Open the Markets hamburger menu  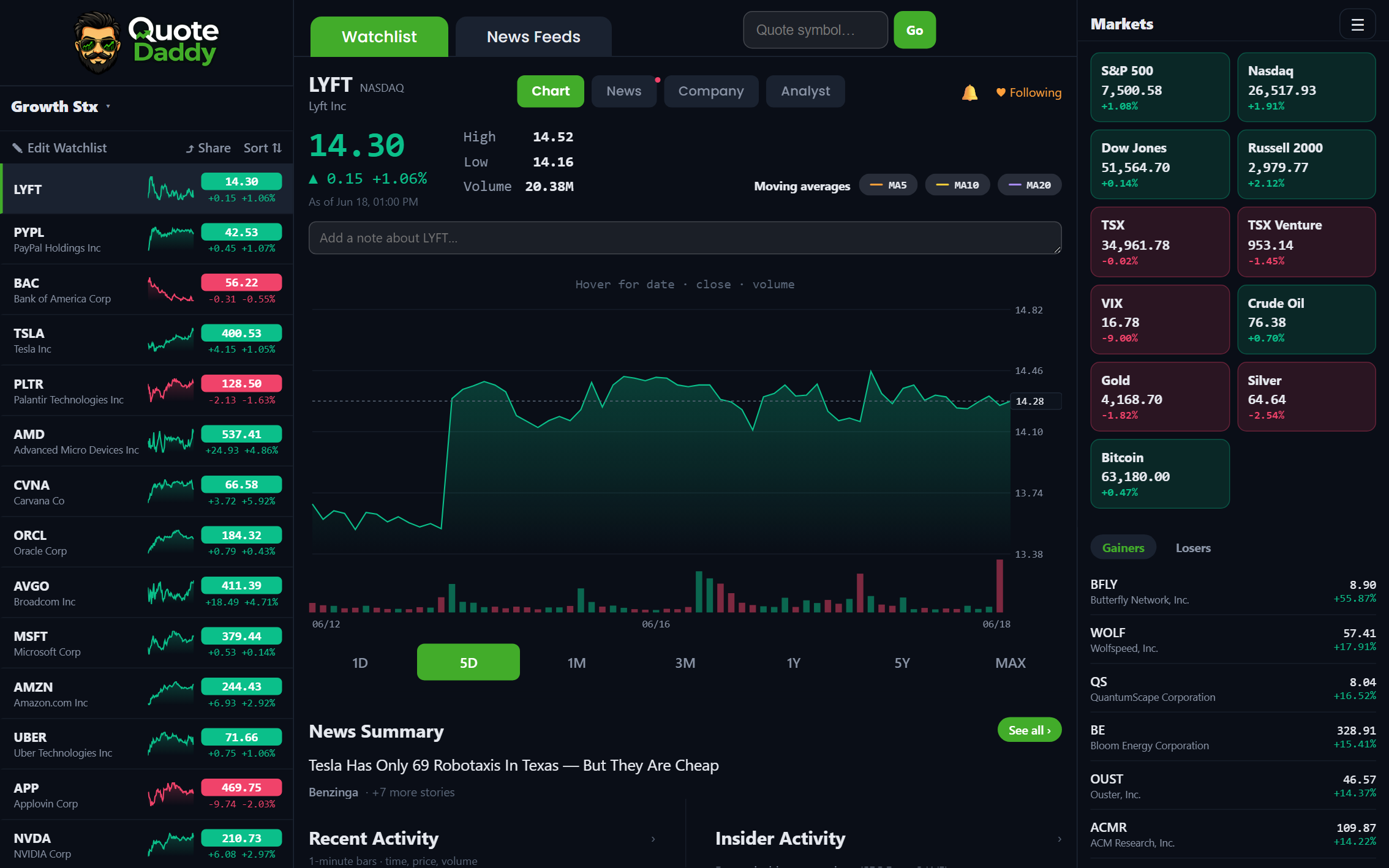(x=1357, y=24)
